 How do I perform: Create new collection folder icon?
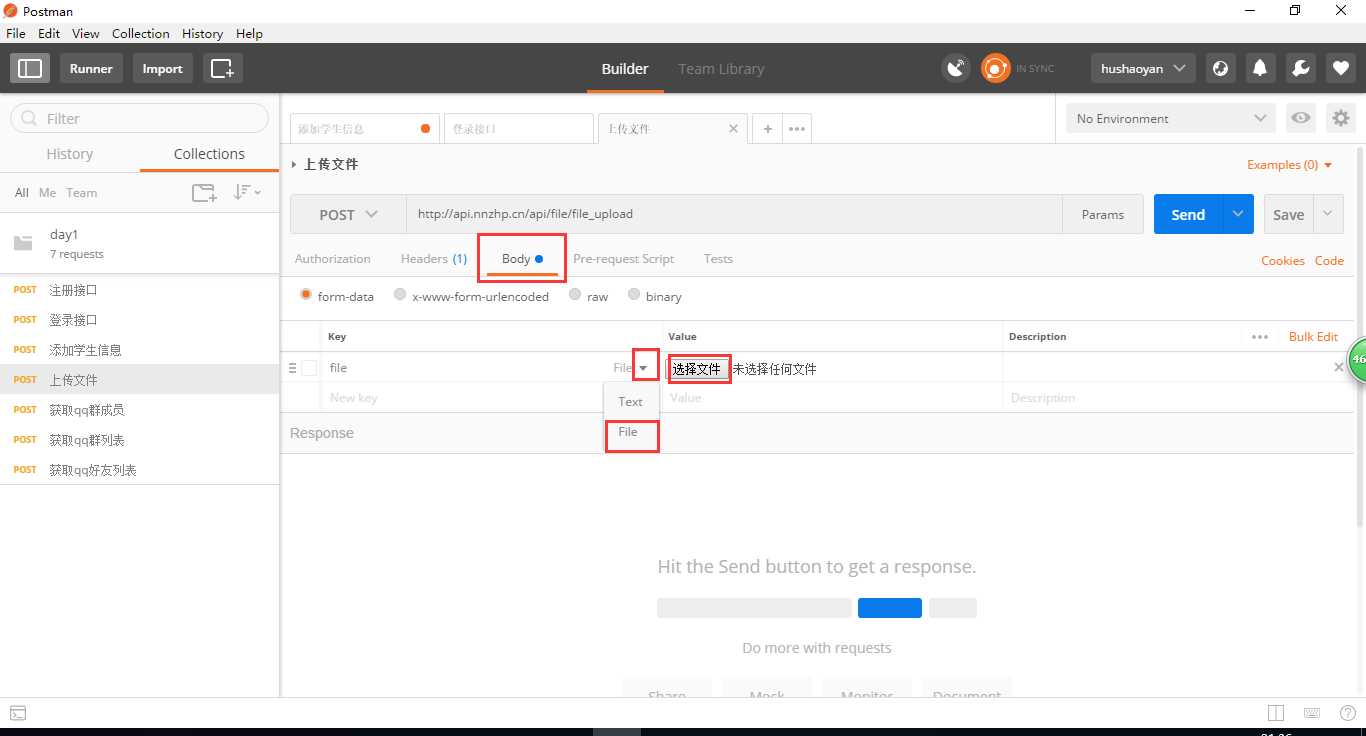coord(204,193)
